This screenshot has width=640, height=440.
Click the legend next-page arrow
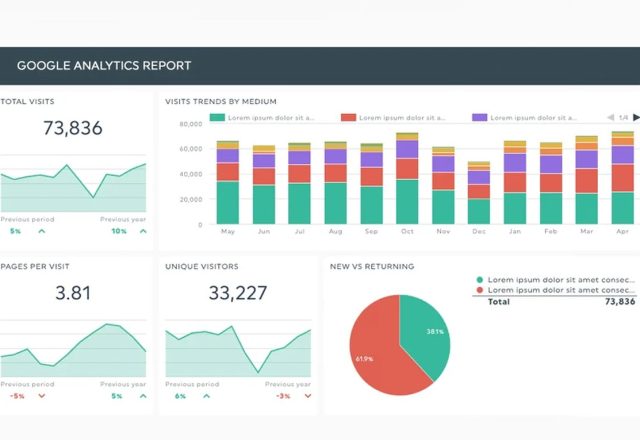[636, 118]
